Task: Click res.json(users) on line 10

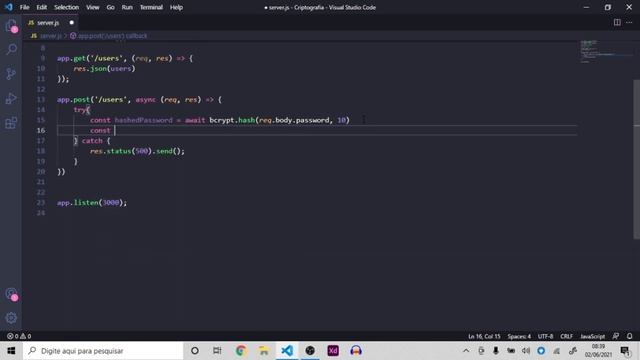Action: pyautogui.click(x=104, y=69)
